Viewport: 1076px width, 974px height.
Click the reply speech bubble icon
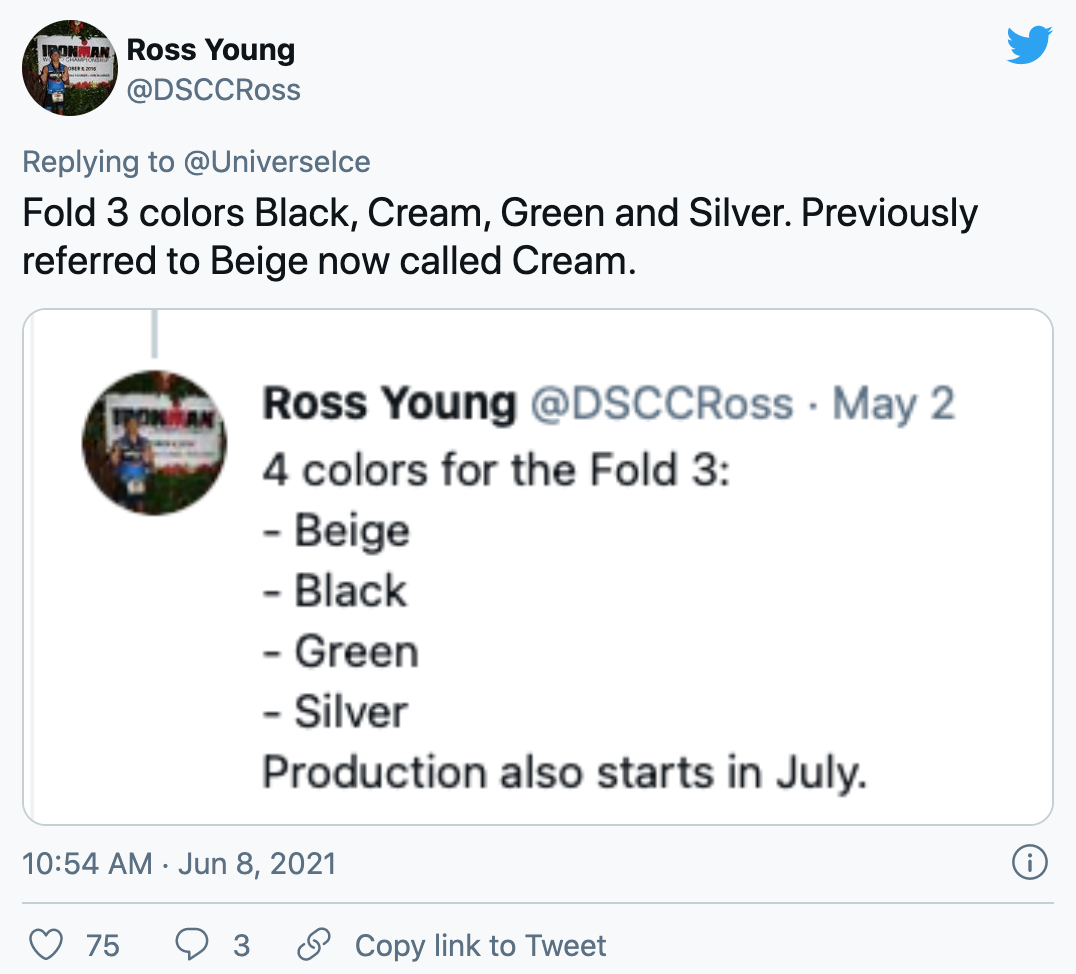tap(192, 945)
